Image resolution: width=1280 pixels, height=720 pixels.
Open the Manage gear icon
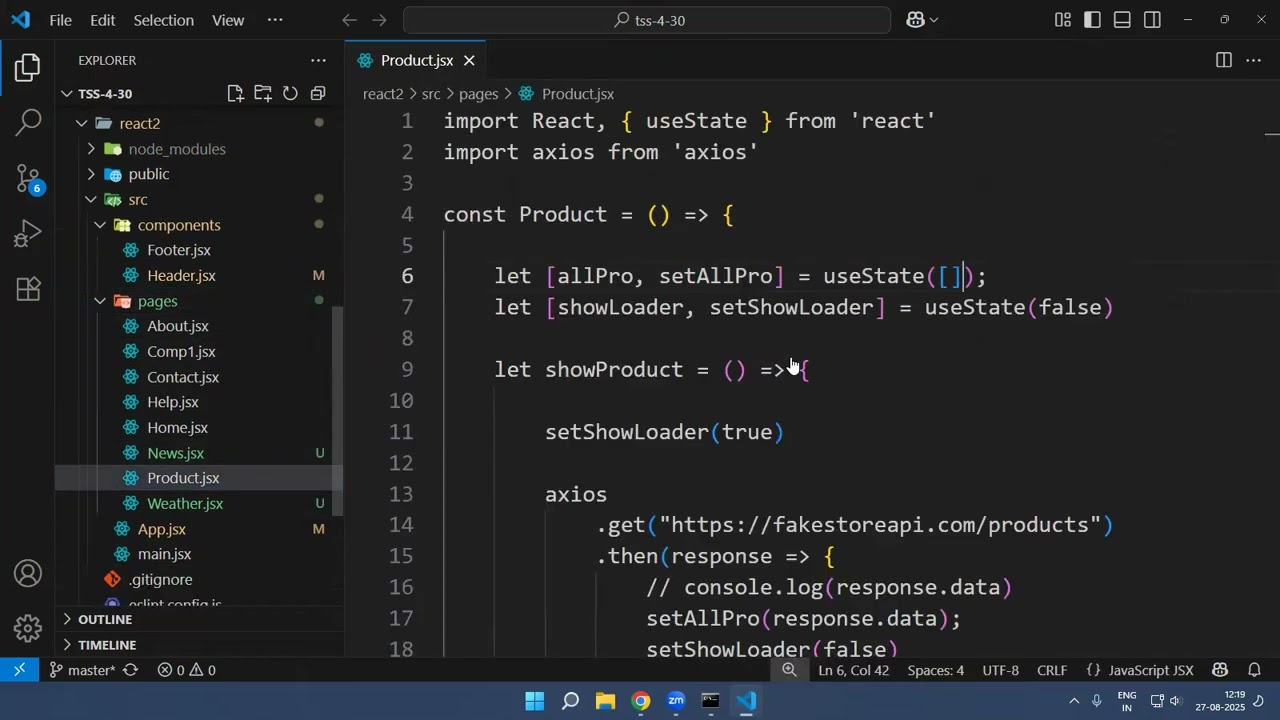[28, 628]
